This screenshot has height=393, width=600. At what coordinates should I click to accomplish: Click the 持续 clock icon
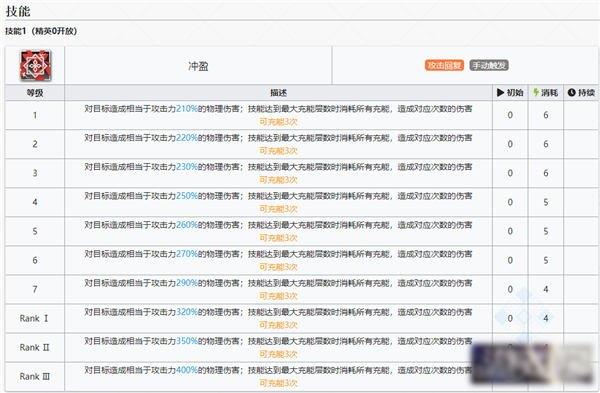572,93
